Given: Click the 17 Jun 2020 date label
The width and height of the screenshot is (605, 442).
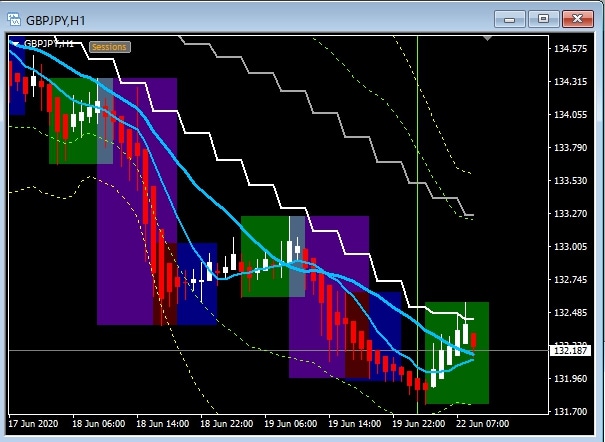Looking at the screenshot, I should pyautogui.click(x=33, y=424).
